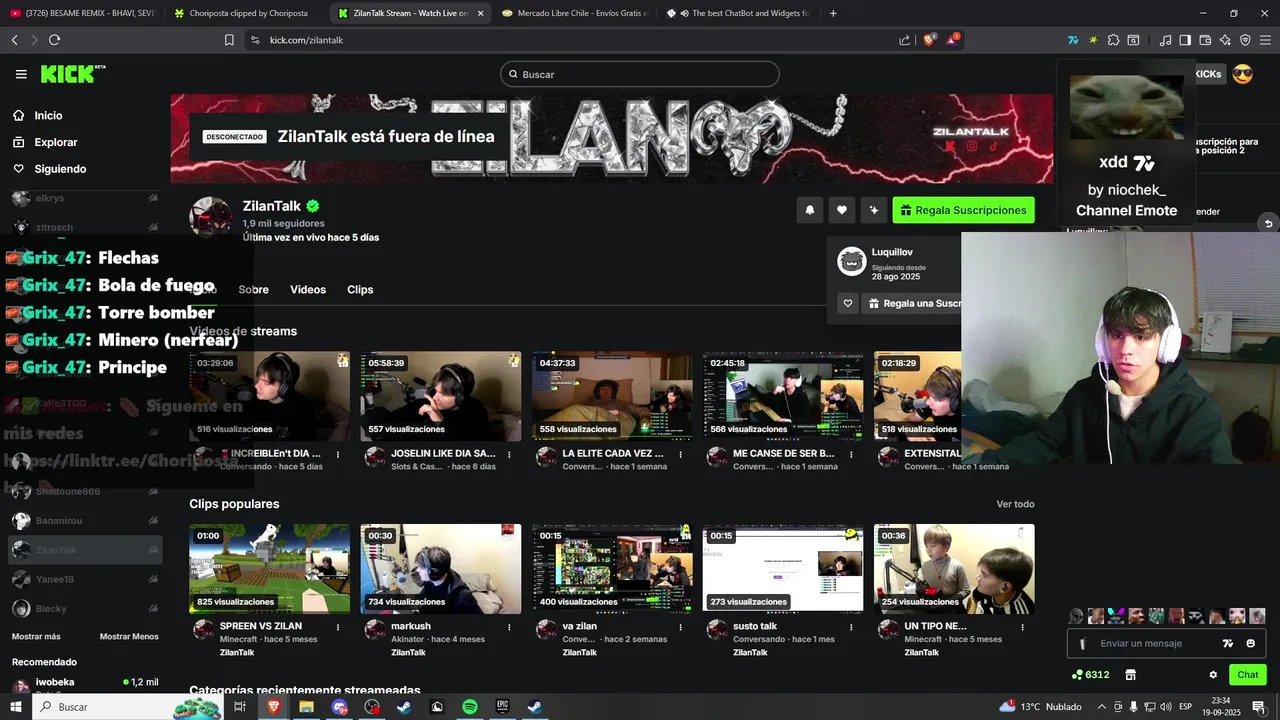
Task: Play the markush clip thumbnail
Action: pos(441,569)
